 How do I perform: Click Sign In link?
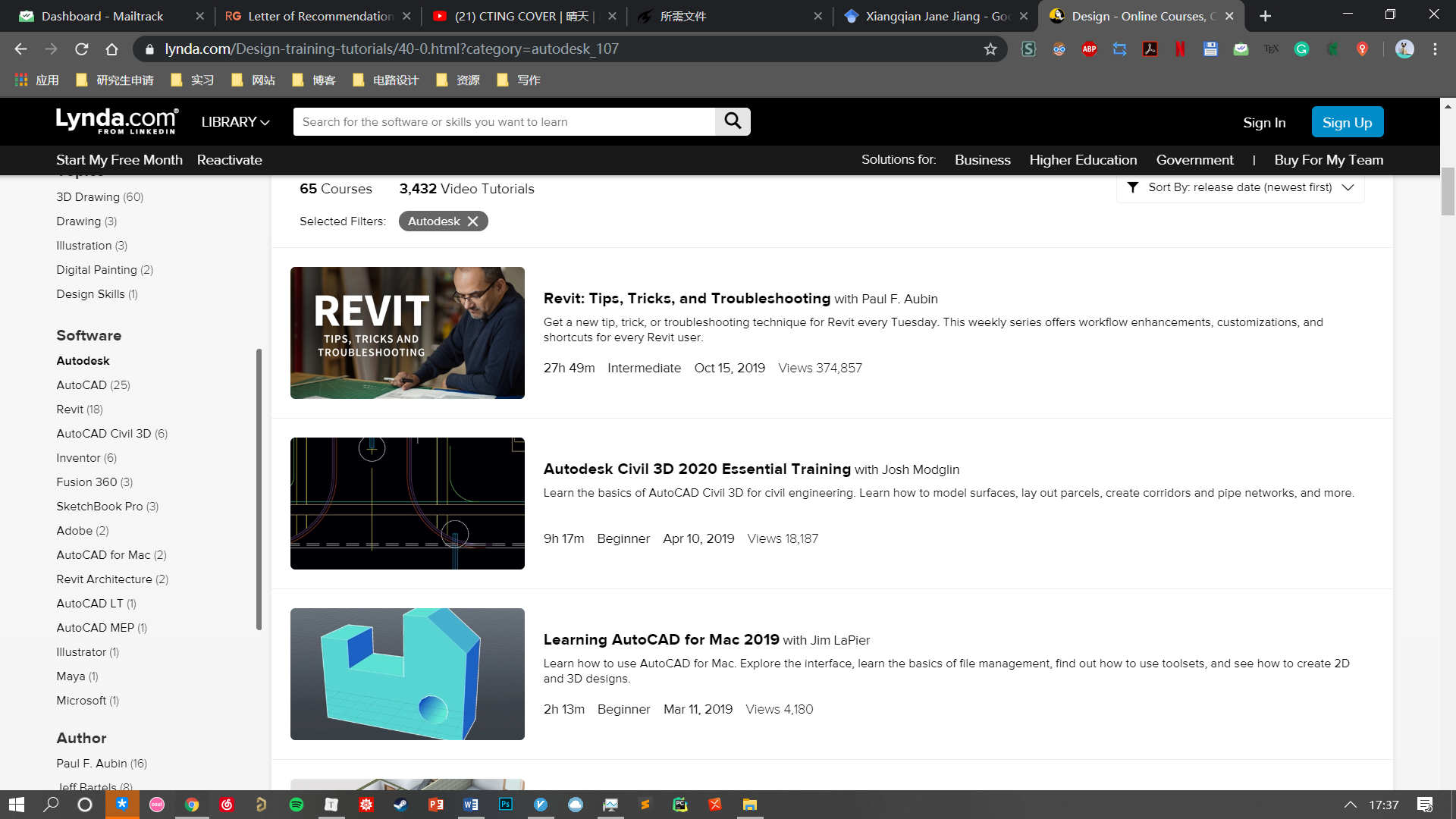tap(1264, 123)
